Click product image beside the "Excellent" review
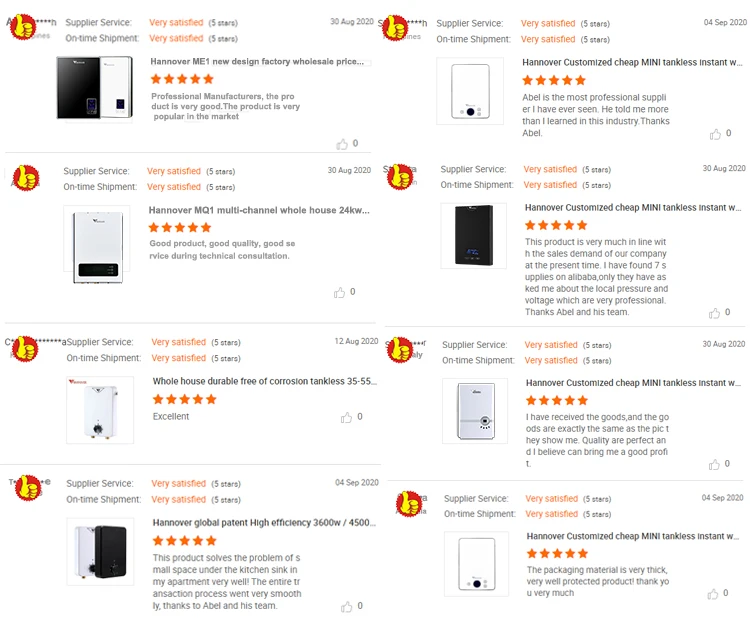The image size is (750, 627). [x=99, y=410]
